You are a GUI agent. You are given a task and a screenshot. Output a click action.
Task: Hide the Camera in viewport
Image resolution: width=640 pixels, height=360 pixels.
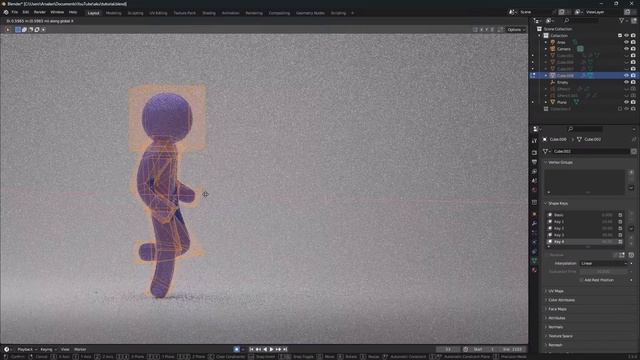pos(627,49)
